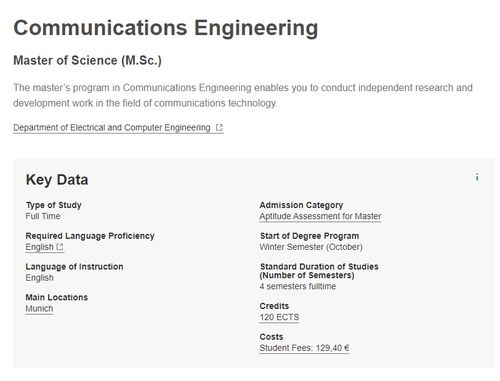
Task: Click the Communications Engineering heading
Action: 166,28
